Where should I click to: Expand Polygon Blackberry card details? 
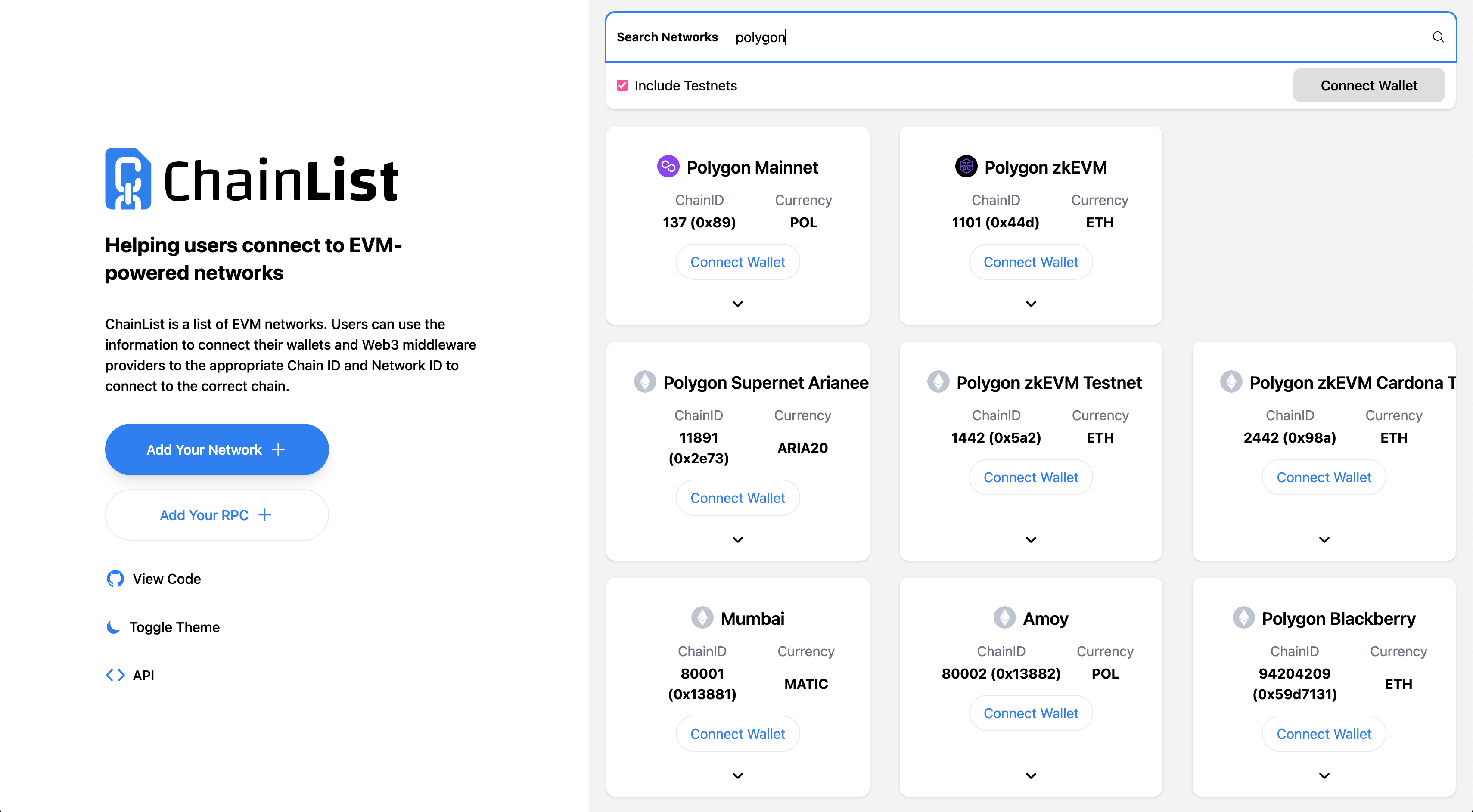(x=1324, y=775)
